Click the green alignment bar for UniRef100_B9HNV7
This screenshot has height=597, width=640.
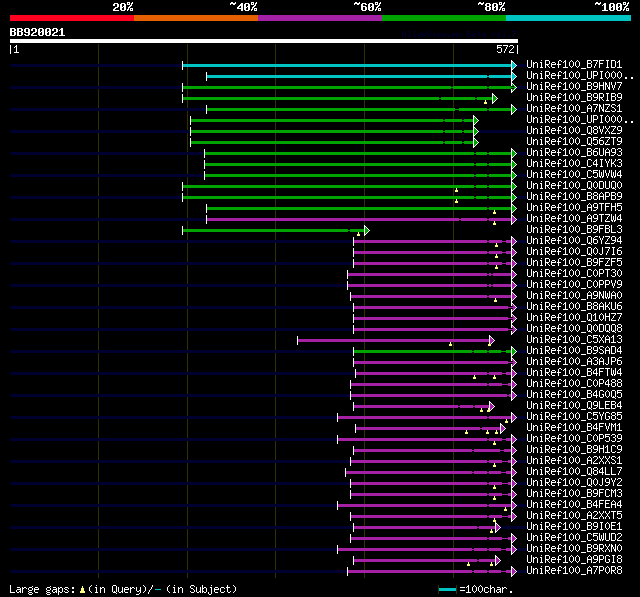[x=347, y=87]
